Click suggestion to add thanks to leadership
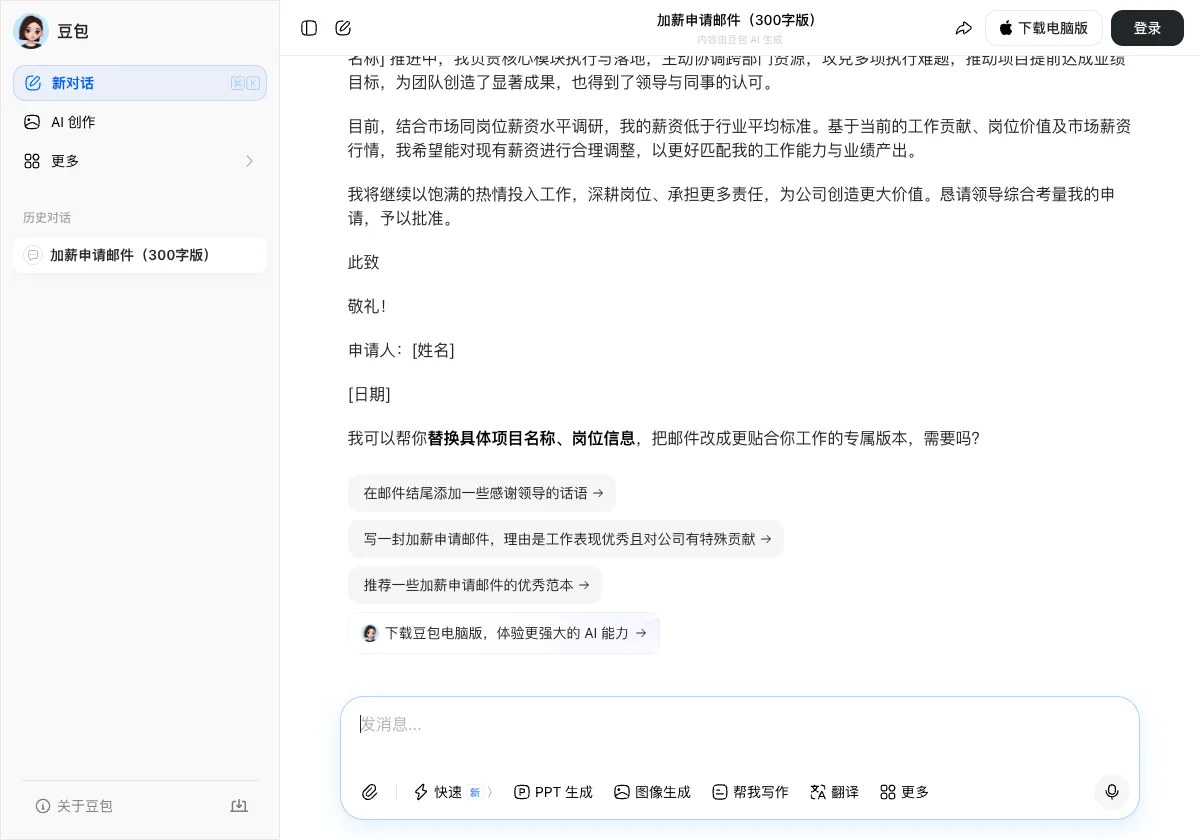The height and width of the screenshot is (840, 1200). coord(482,493)
